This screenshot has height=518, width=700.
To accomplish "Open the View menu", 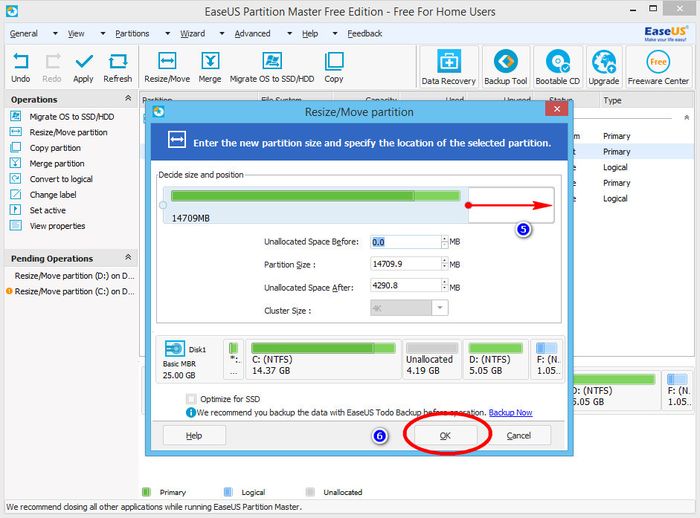I will point(76,33).
